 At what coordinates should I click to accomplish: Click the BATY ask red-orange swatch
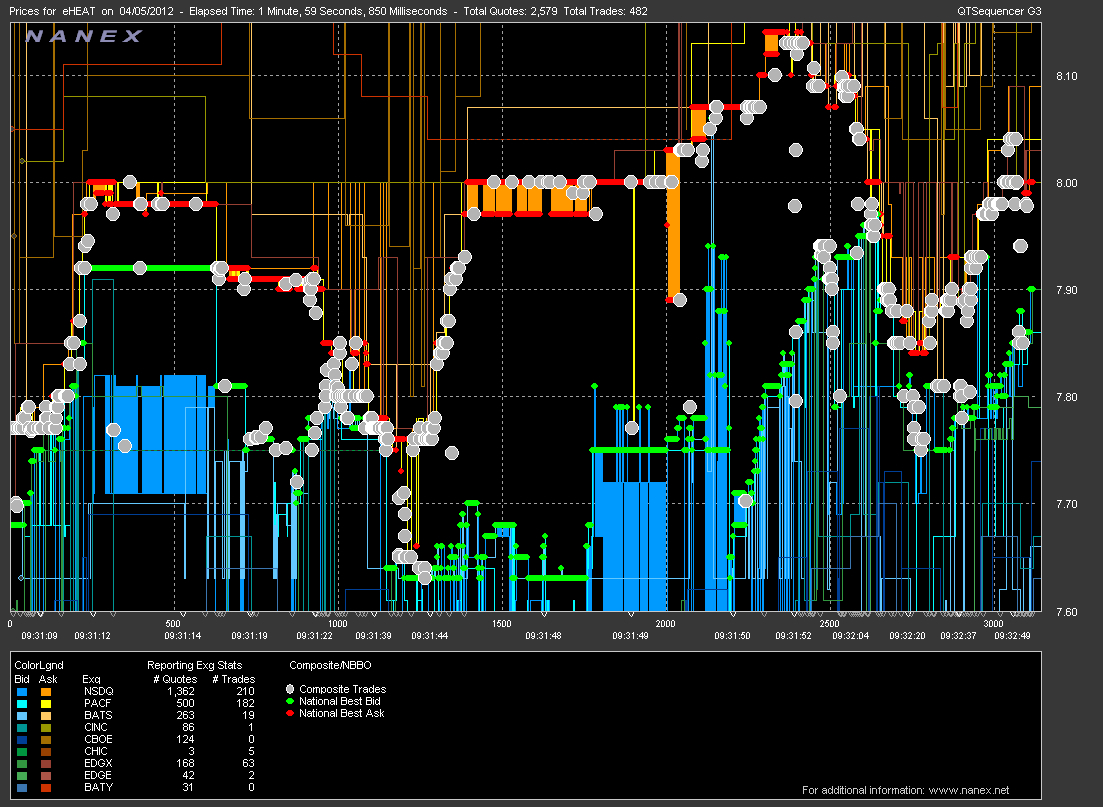tap(45, 787)
